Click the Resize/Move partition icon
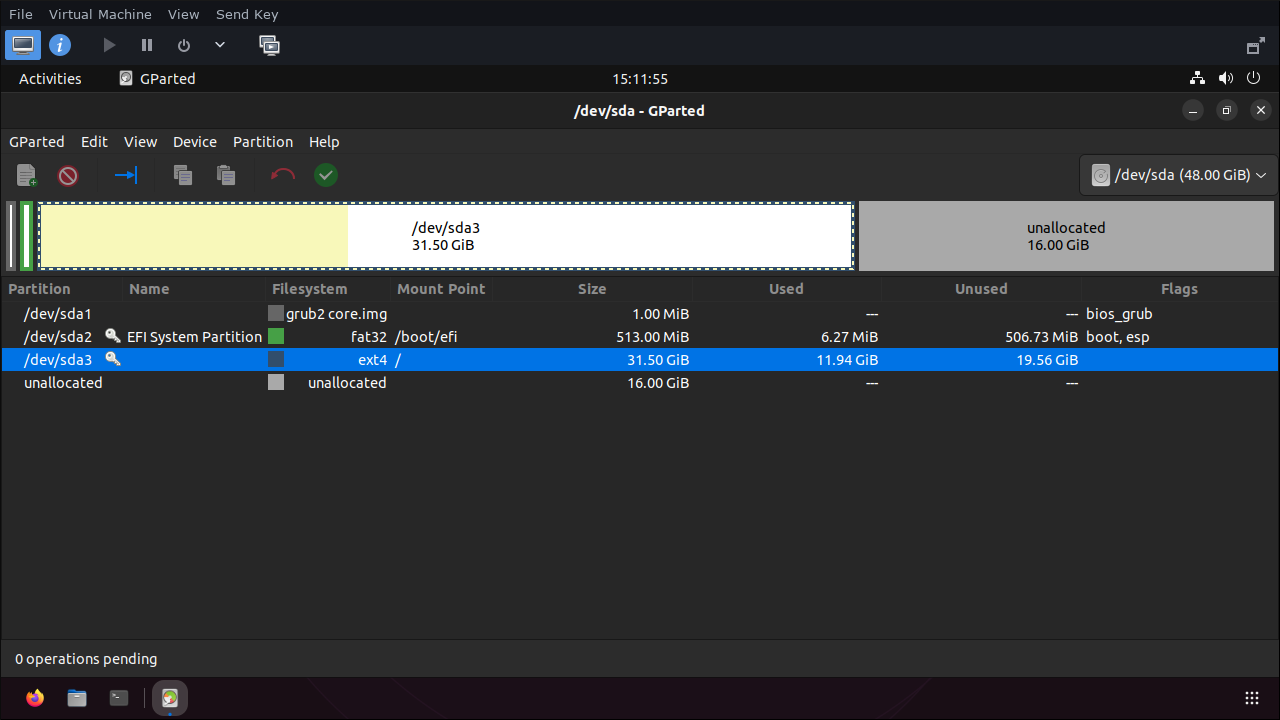1280x720 pixels. (126, 176)
